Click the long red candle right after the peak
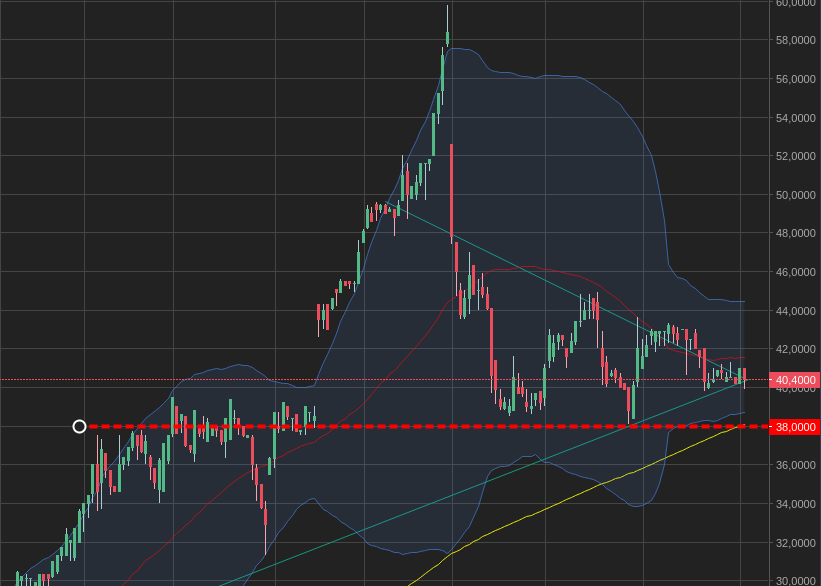 452,190
